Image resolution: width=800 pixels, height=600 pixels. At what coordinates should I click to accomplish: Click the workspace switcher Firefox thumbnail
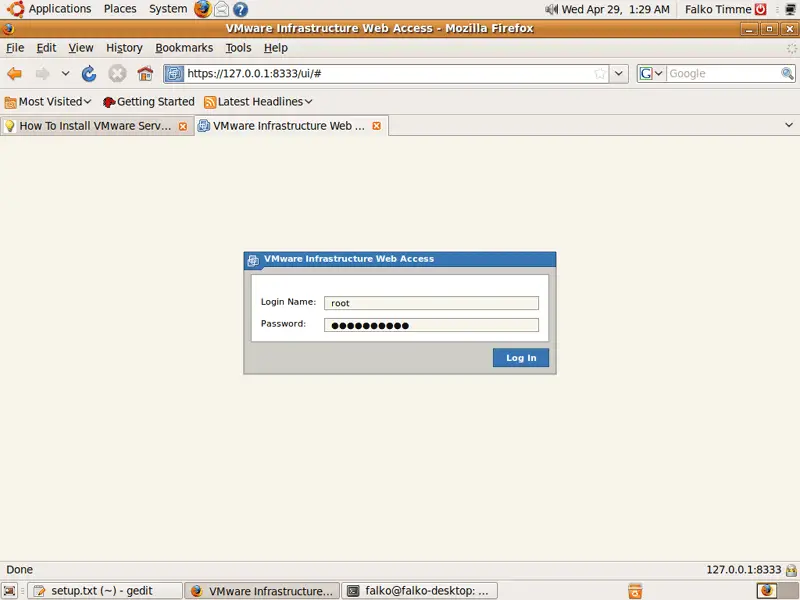click(766, 591)
